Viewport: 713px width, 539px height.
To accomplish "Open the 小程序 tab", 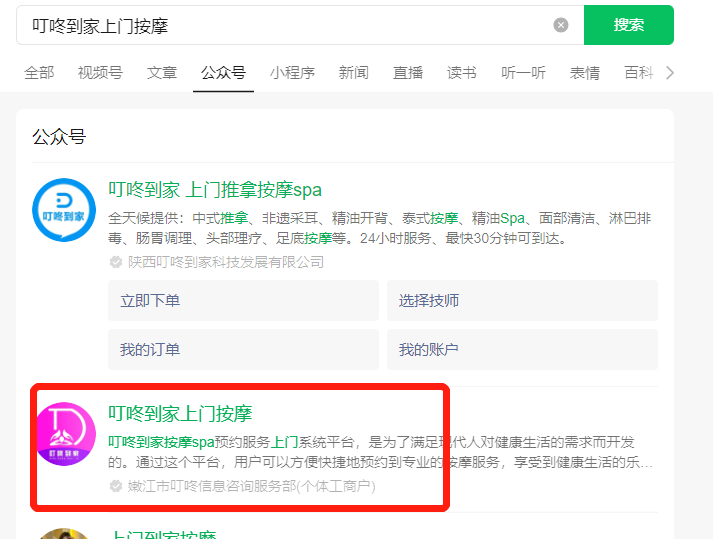I will (292, 73).
